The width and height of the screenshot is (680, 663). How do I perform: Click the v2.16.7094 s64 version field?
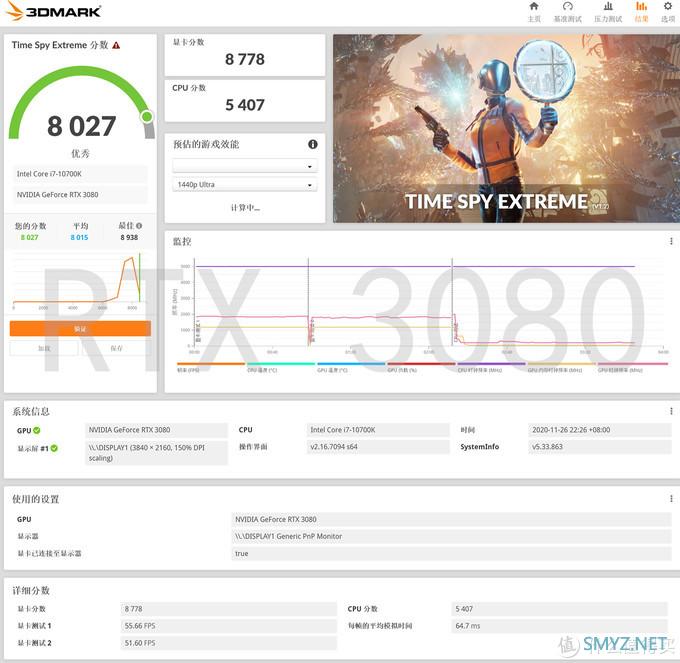(x=378, y=447)
